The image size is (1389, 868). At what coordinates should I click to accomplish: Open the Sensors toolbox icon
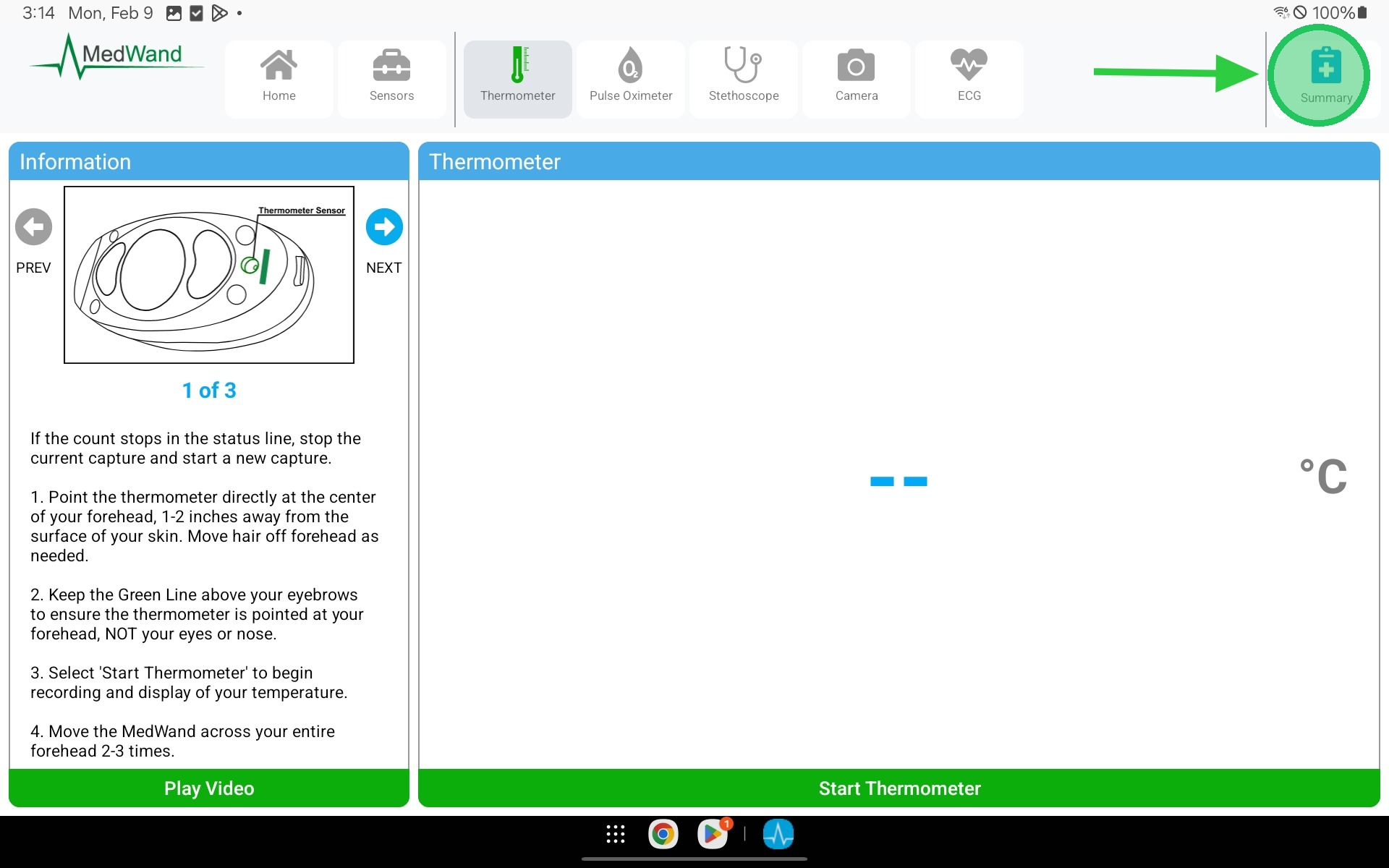tap(391, 77)
